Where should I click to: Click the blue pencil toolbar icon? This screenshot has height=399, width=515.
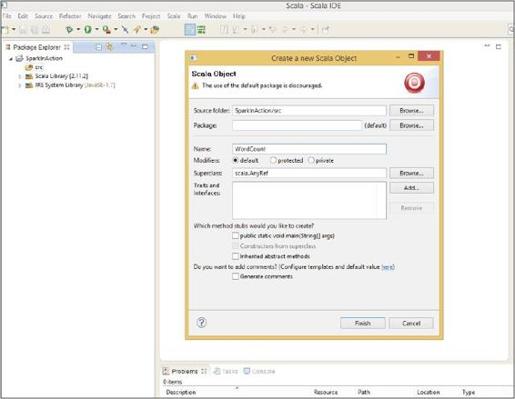(x=125, y=30)
